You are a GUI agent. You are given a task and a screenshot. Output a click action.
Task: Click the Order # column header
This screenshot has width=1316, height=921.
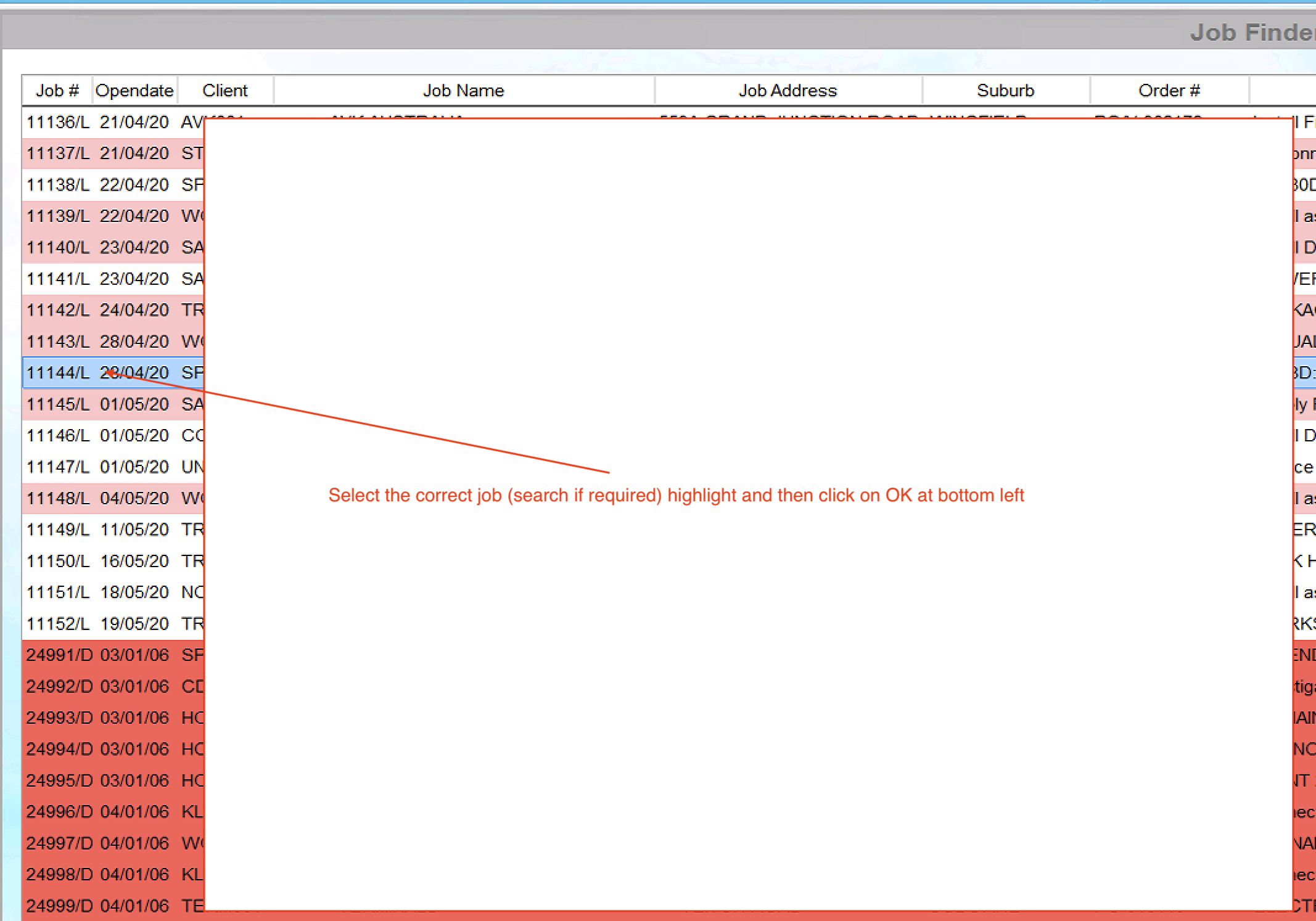[x=1169, y=91]
